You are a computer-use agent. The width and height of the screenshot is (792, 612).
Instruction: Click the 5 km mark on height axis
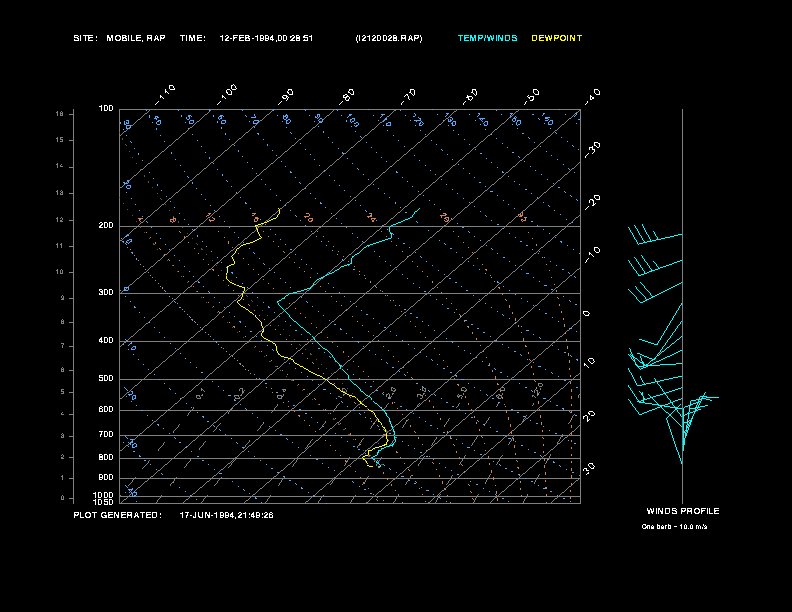click(x=63, y=392)
